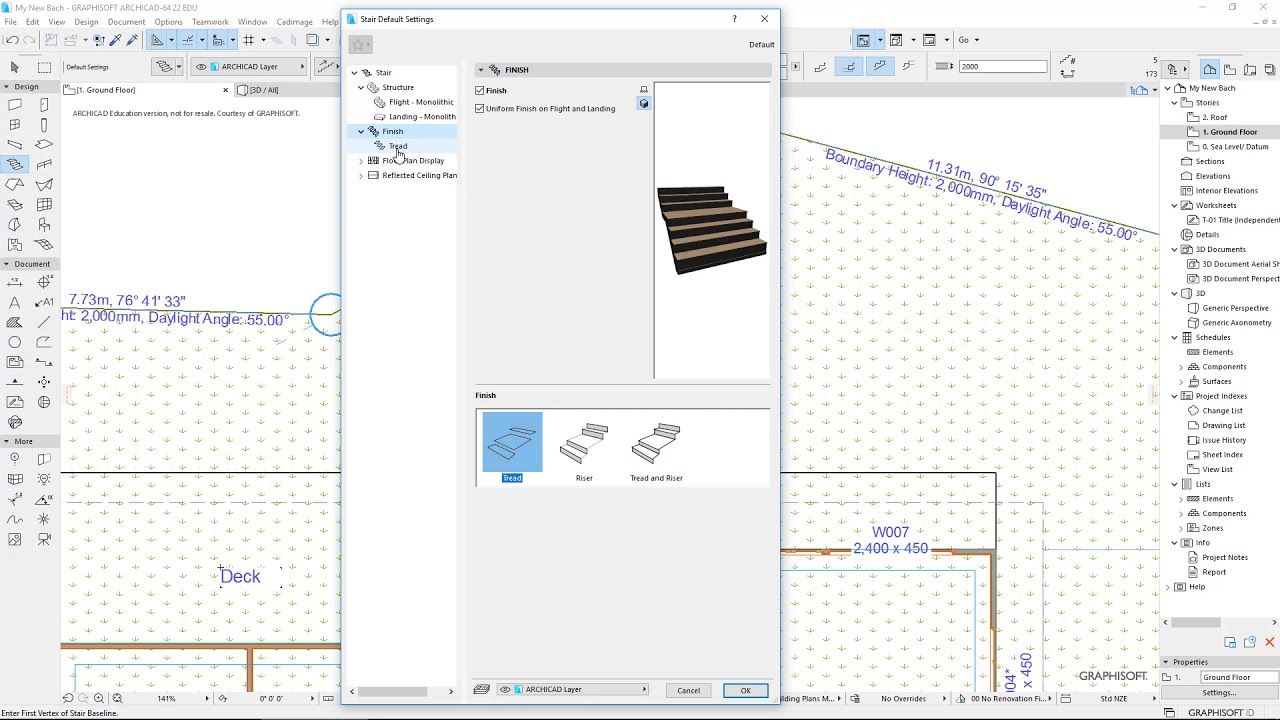Toggle the third stair geometry method button
This screenshot has height=720, width=1280.
[879, 67]
